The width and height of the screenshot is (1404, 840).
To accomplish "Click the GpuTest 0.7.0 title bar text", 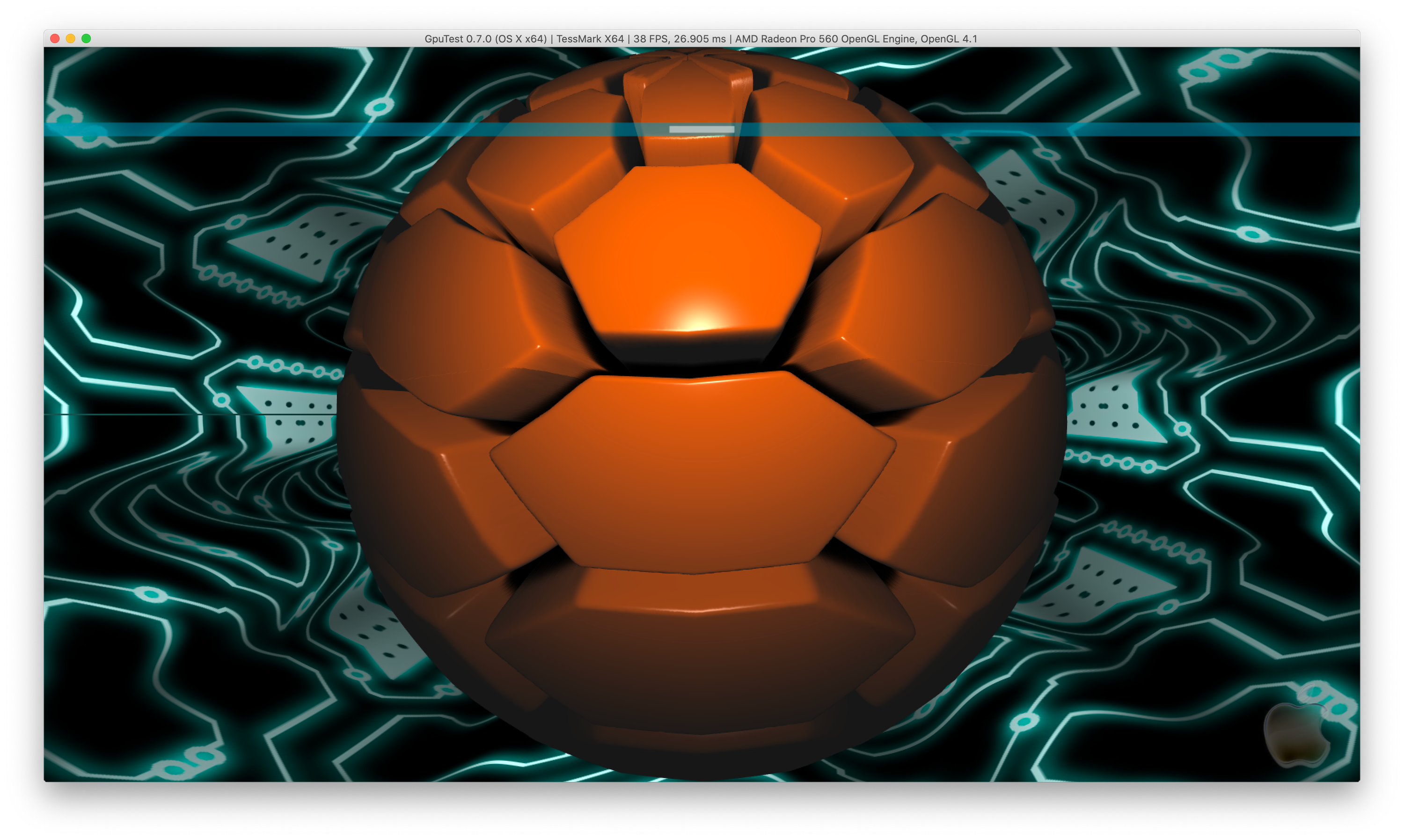I will 485,39.
